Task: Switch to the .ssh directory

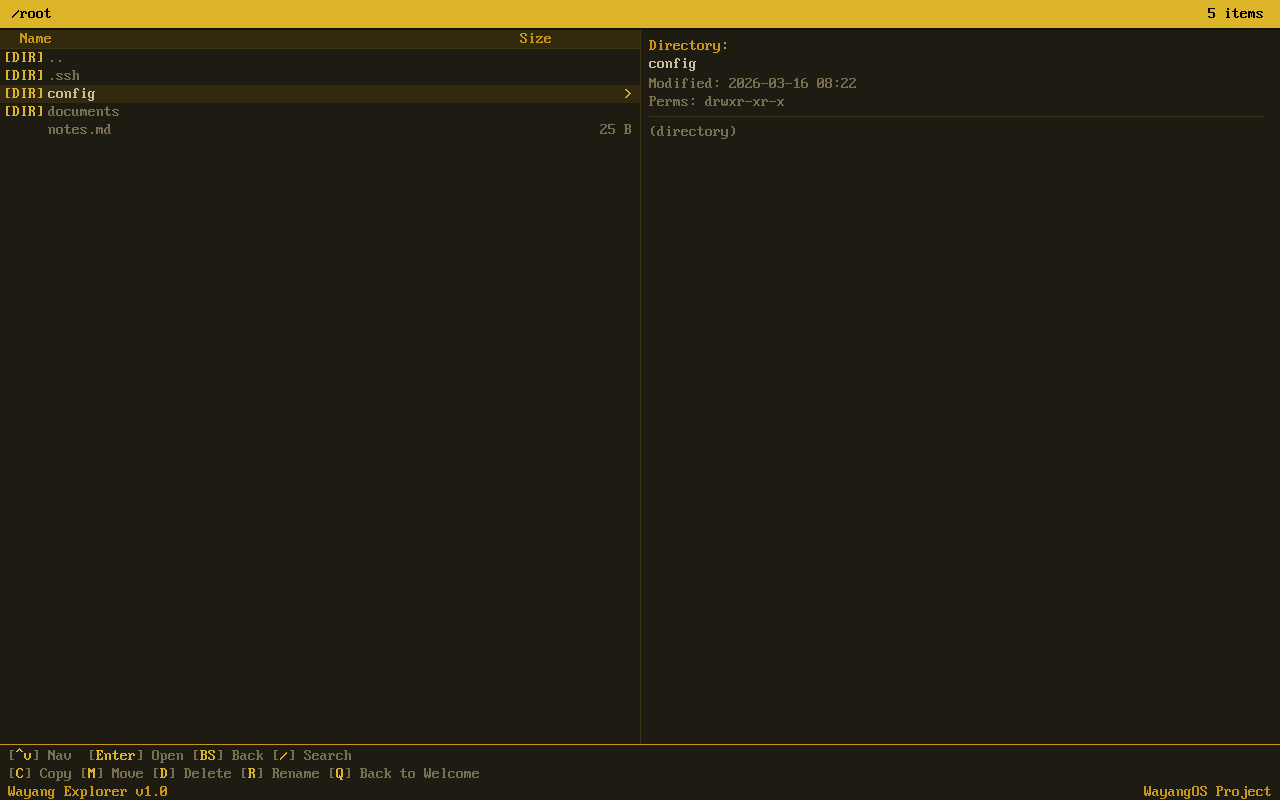Action: pos(64,75)
